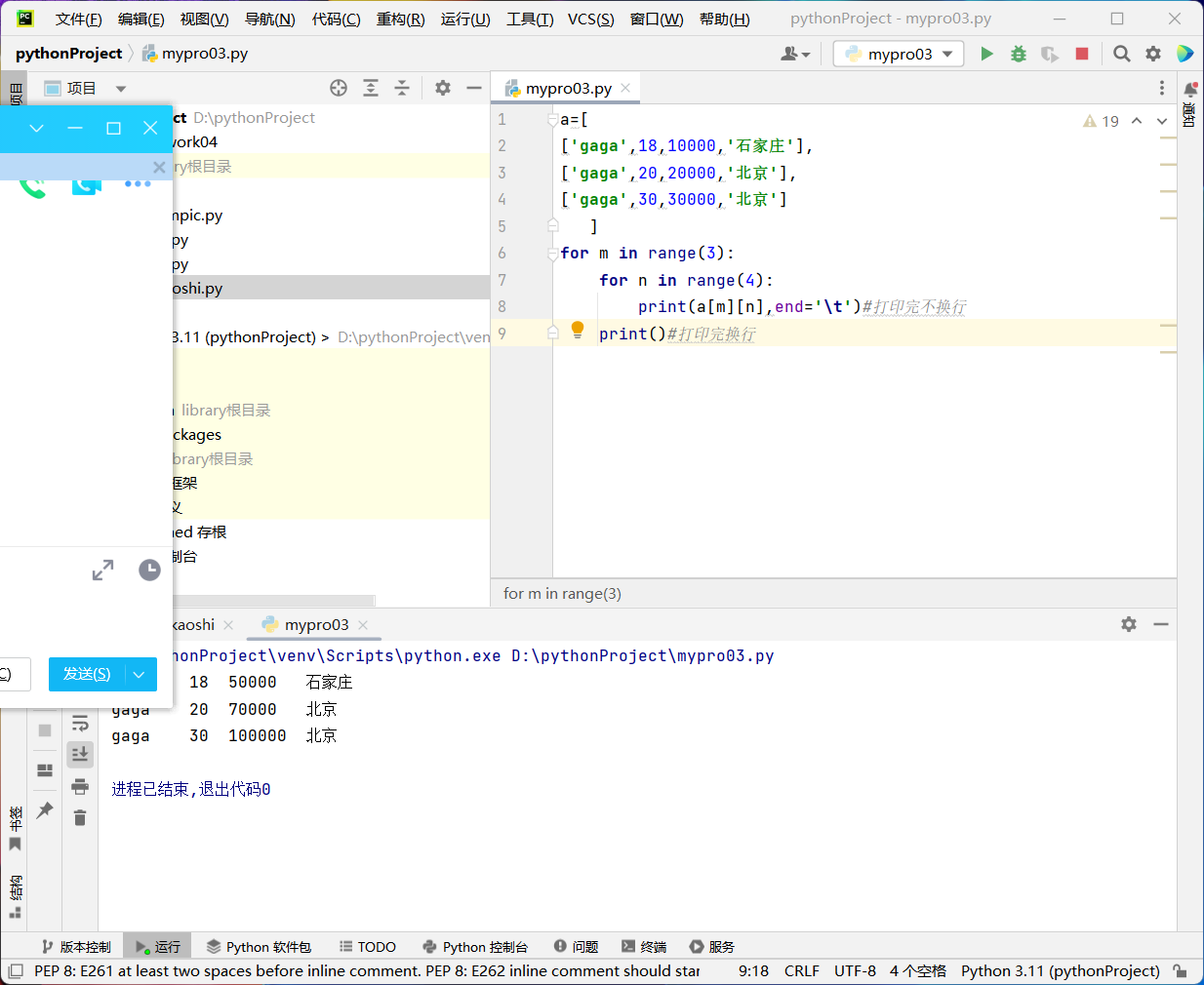Open IDE settings gear in top toolbar
Screen dimensions: 1204x985
pyautogui.click(x=1153, y=54)
